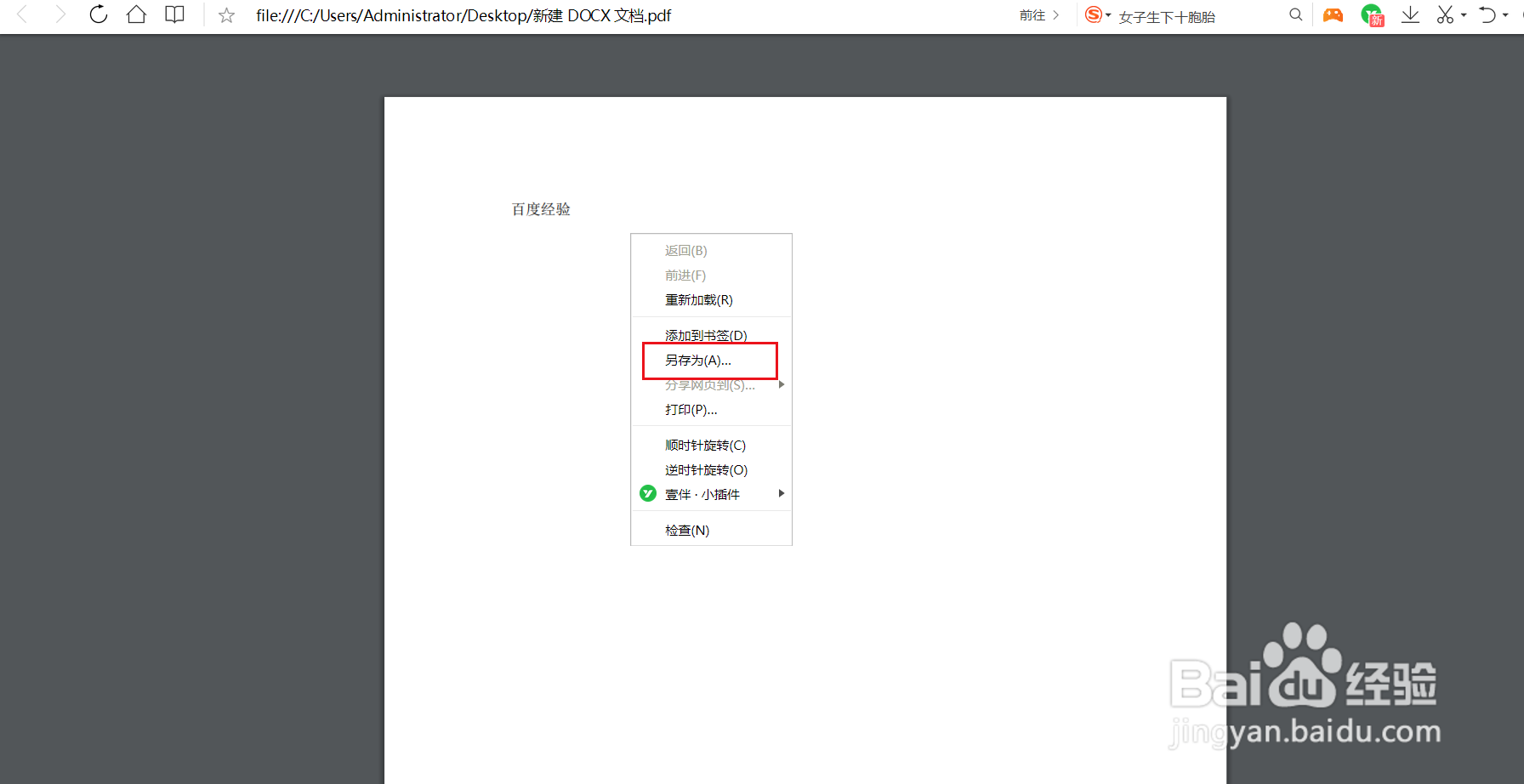Choose 前进(F) in context menu
Viewport: 1524px width, 784px height.
(711, 275)
